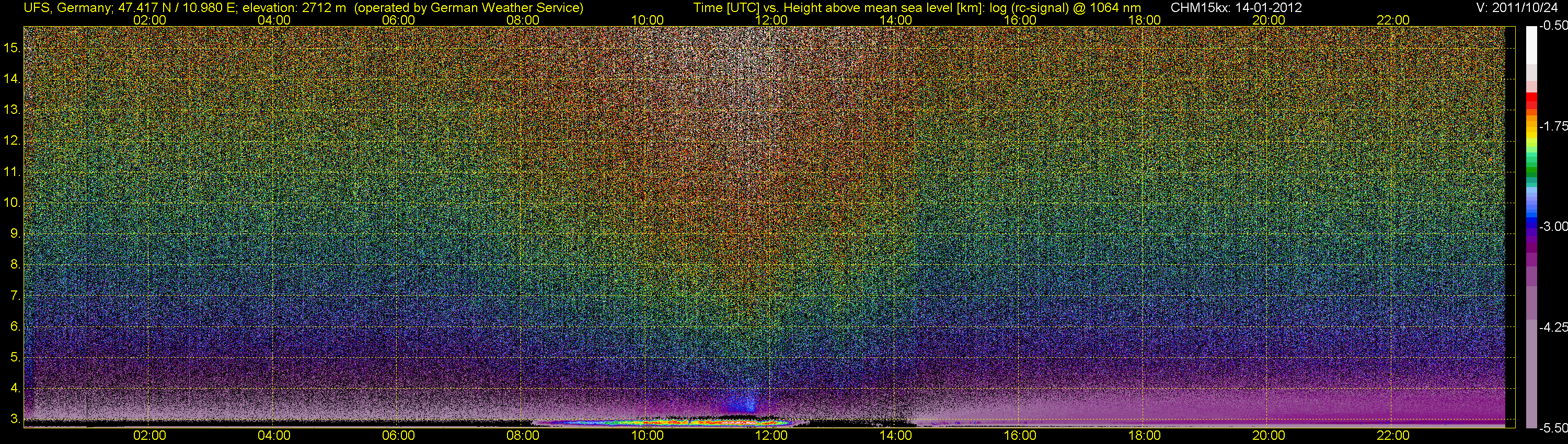1568x444 pixels.
Task: Click the '12:00' label on the lower time axis
Action: 771,436
